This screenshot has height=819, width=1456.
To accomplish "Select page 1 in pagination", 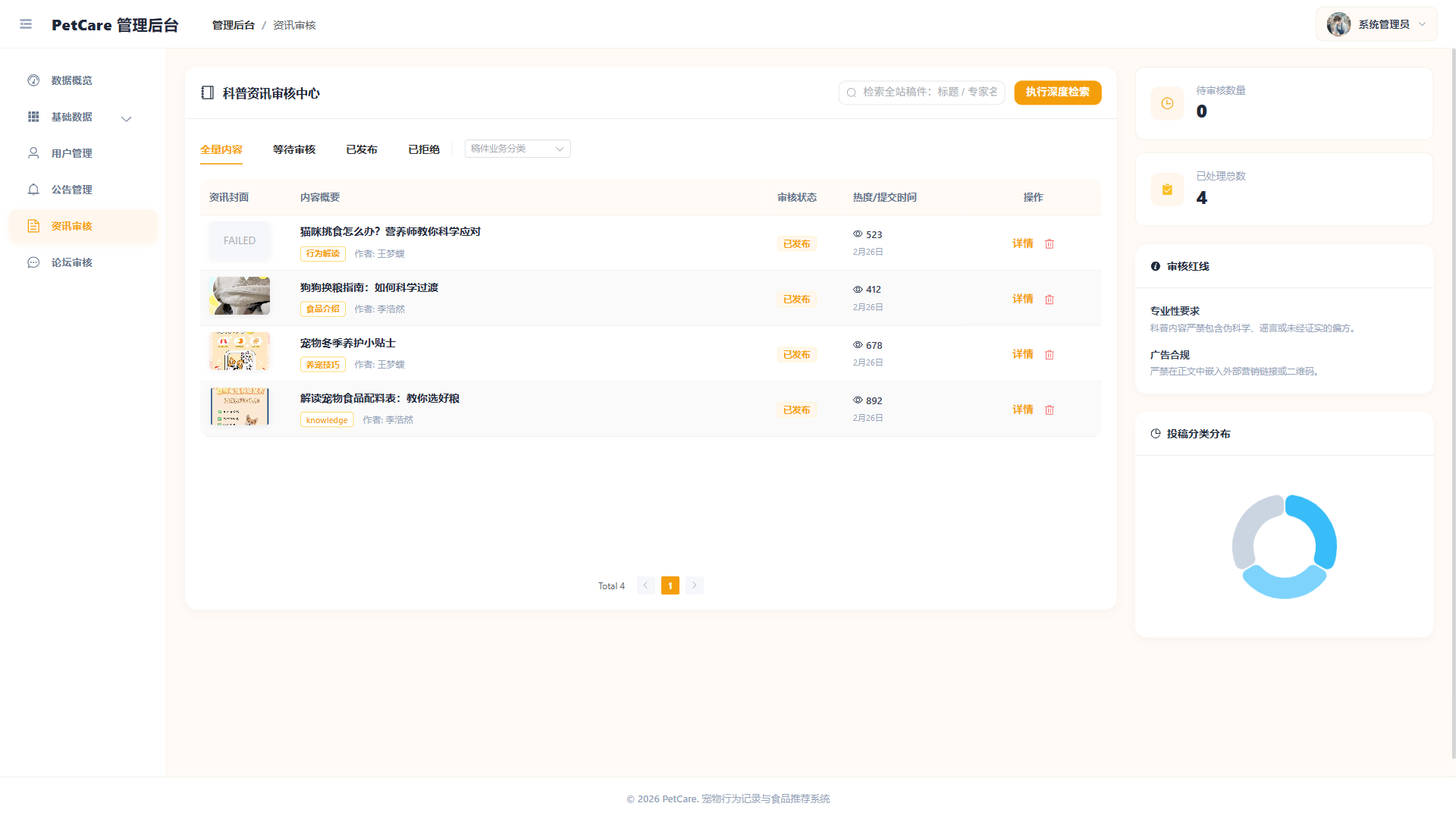I will click(x=670, y=585).
